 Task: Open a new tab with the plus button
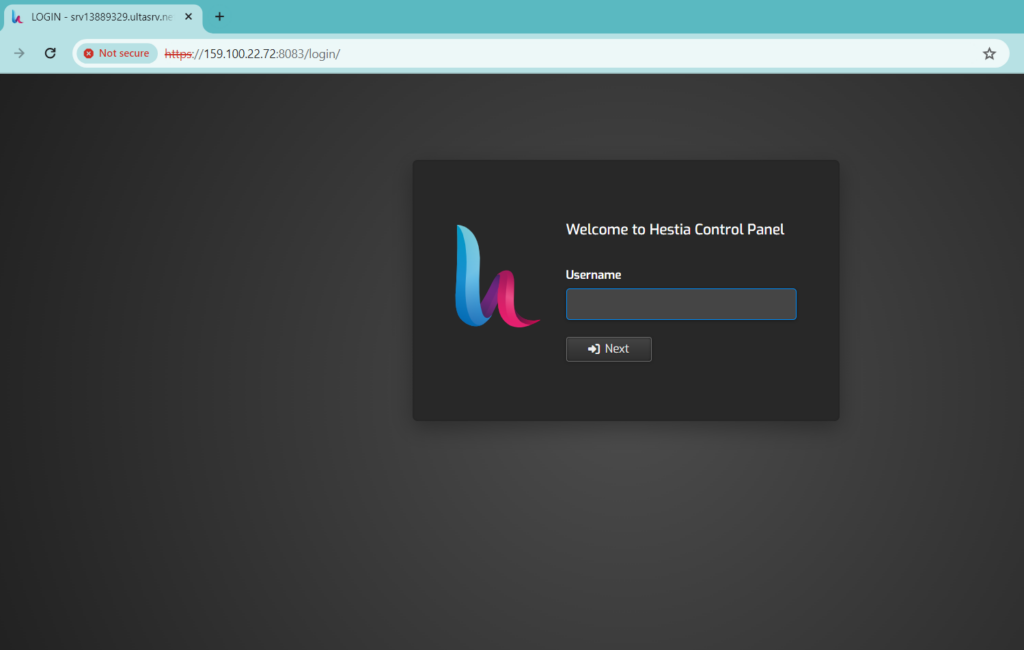click(219, 17)
